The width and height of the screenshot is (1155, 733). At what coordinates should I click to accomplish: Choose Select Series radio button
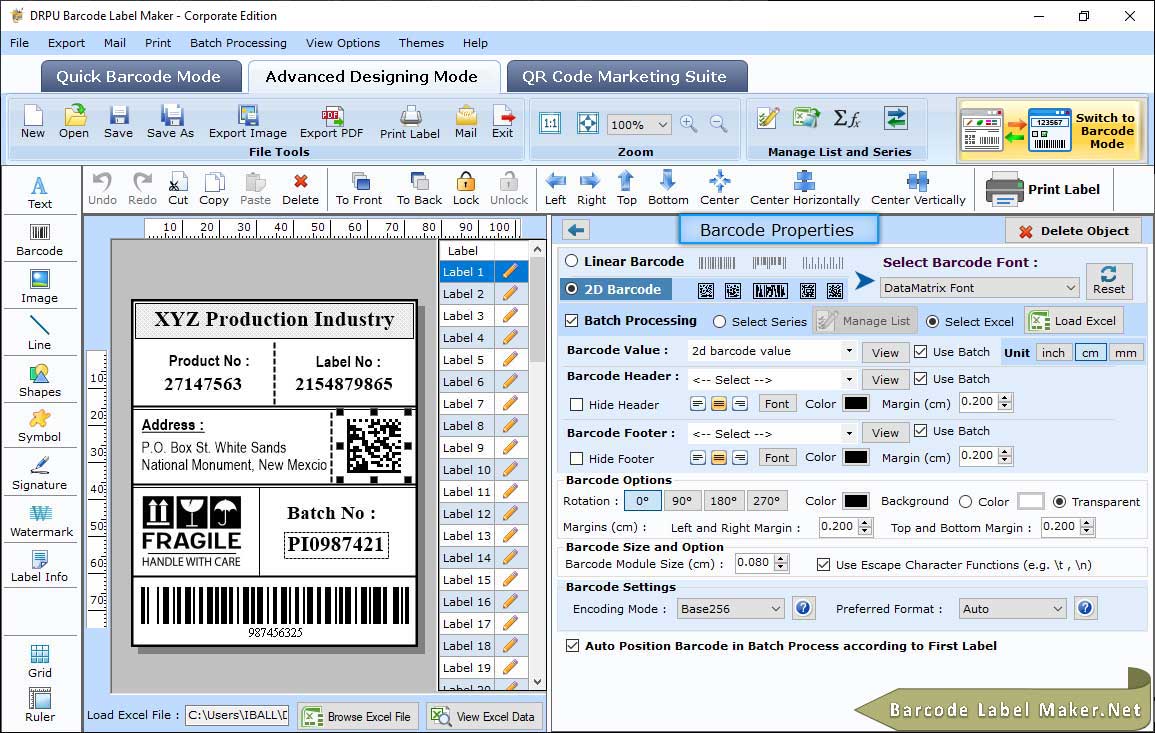(720, 322)
